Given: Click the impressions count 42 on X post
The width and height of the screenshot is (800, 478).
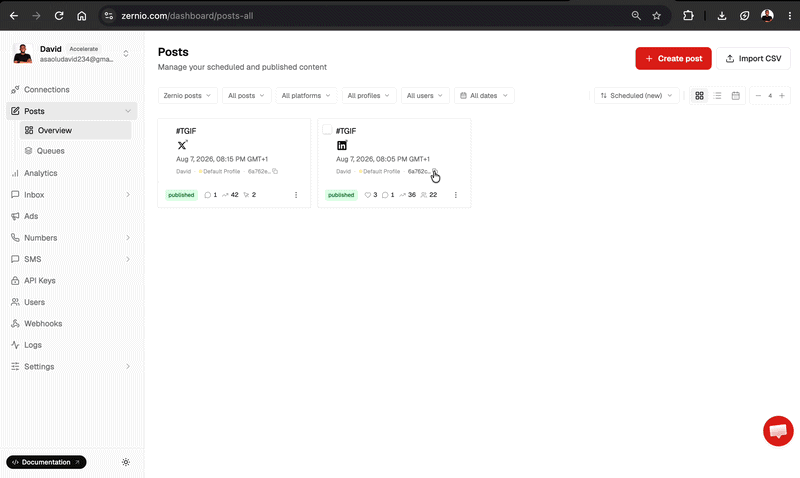Looking at the screenshot, I should [230, 195].
